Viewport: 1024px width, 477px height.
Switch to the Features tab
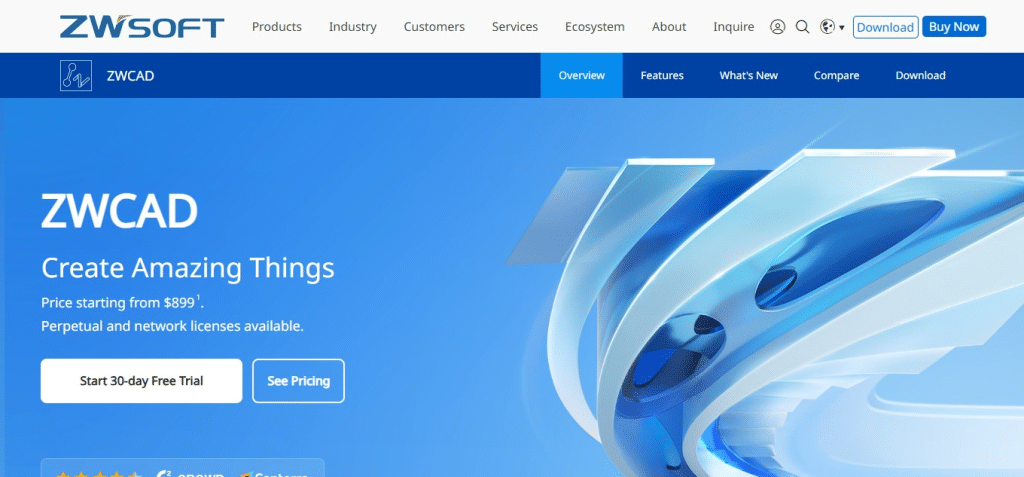point(662,75)
